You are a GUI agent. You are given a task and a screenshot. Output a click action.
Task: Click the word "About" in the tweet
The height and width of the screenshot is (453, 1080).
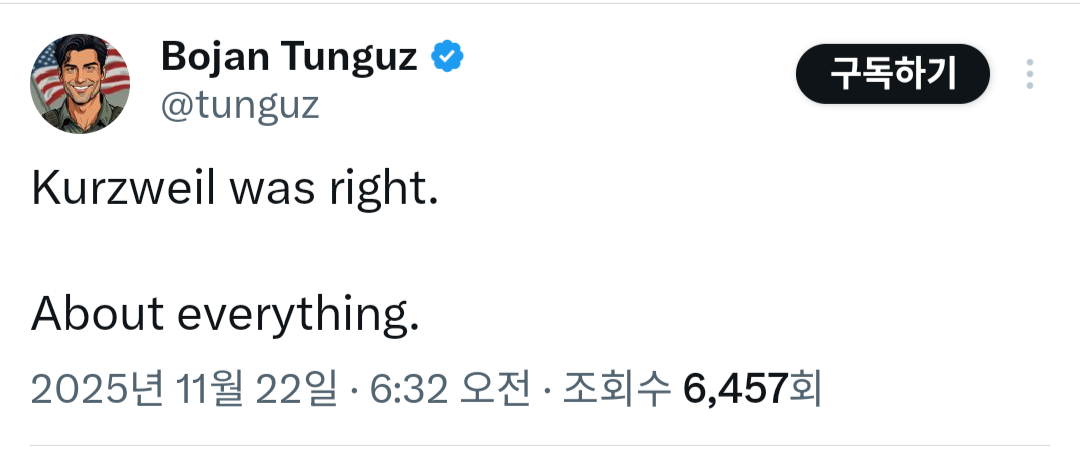[97, 314]
